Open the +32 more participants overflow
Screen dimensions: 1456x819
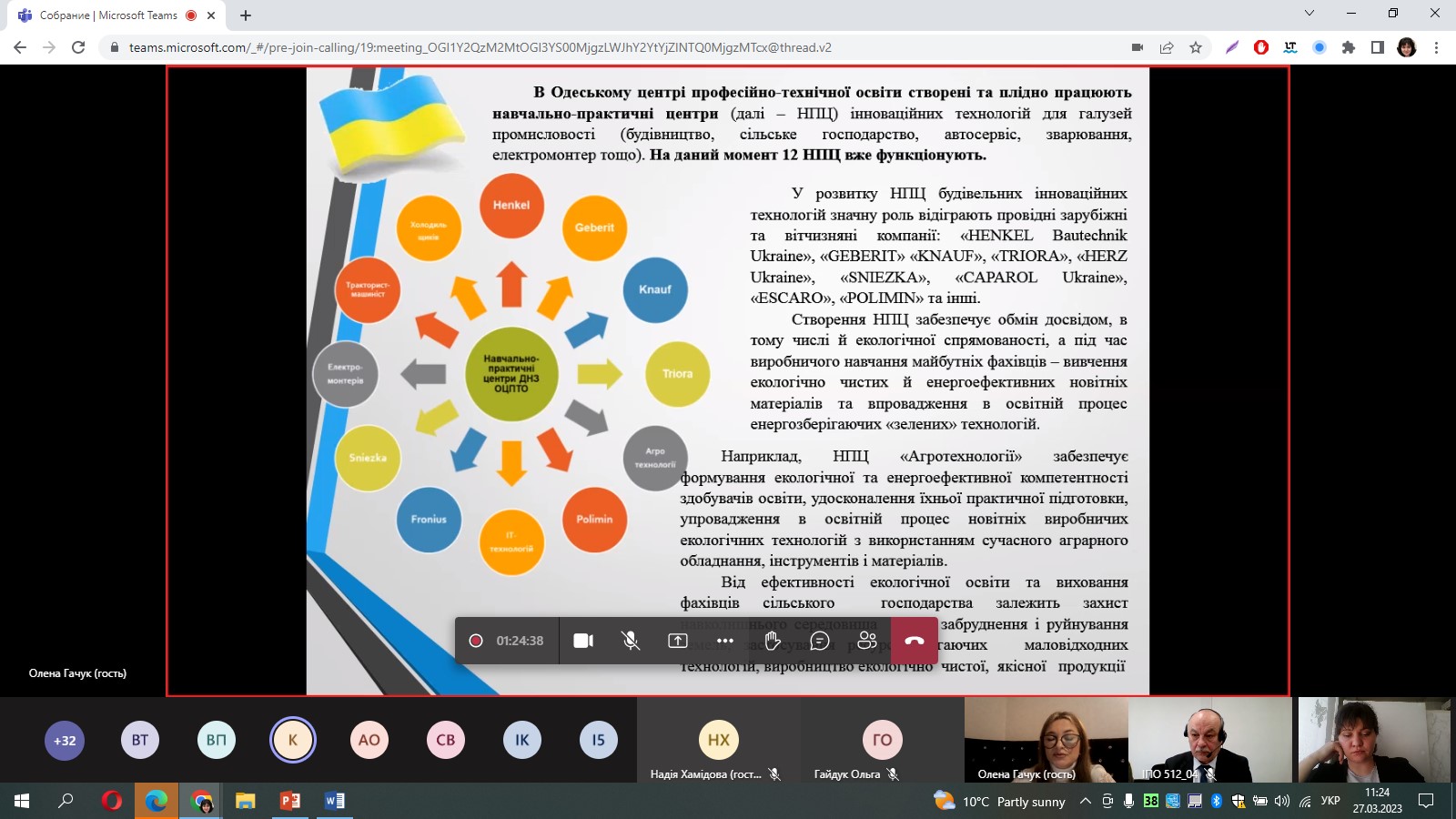click(65, 740)
